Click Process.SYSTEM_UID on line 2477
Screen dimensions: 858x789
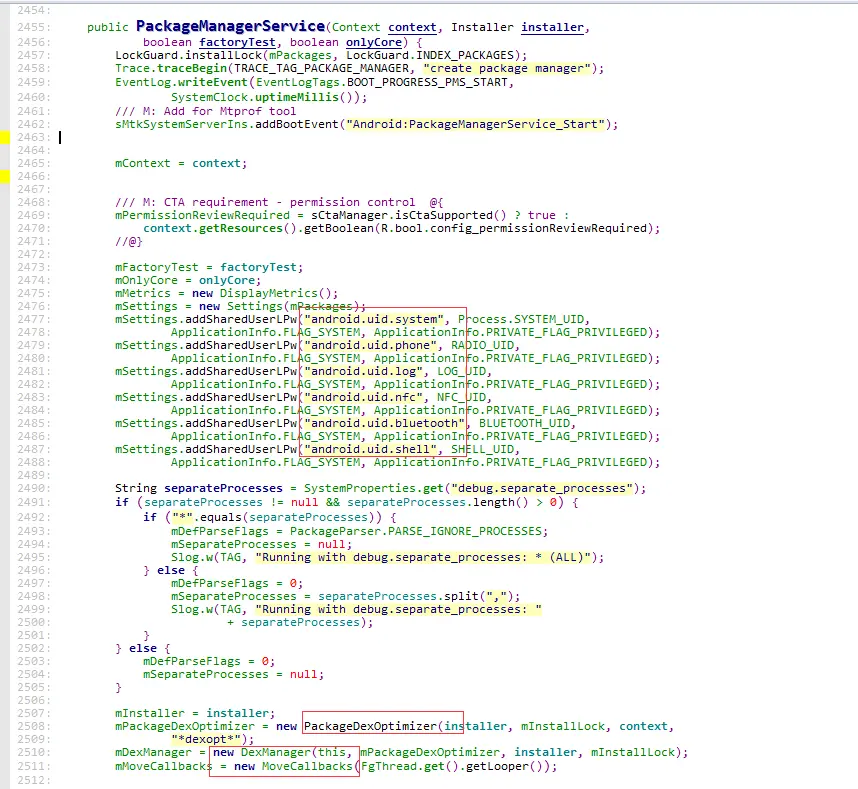point(520,319)
